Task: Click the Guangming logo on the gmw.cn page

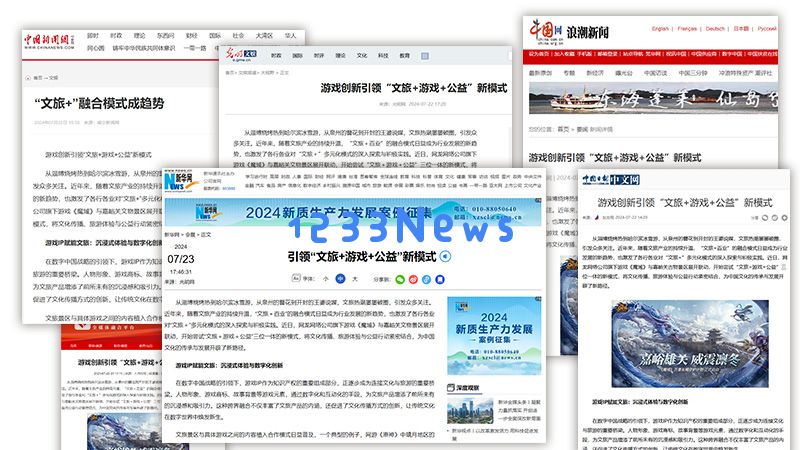Action: 241,54
